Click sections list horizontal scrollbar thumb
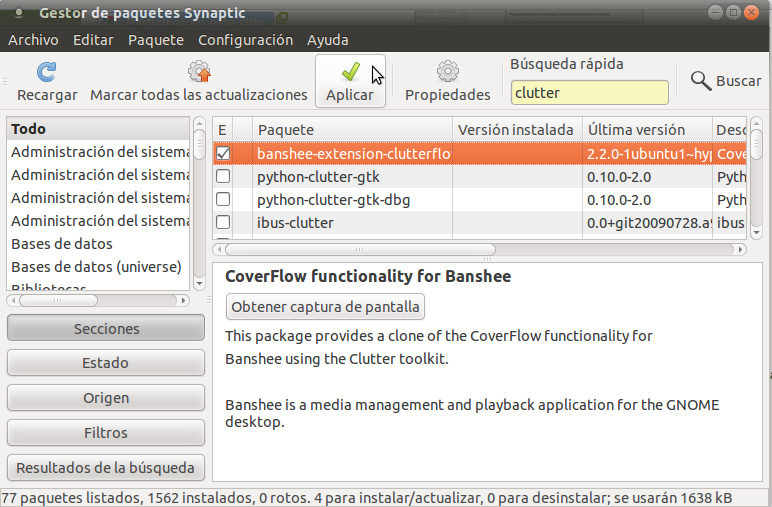The width and height of the screenshot is (772, 507). [58, 300]
